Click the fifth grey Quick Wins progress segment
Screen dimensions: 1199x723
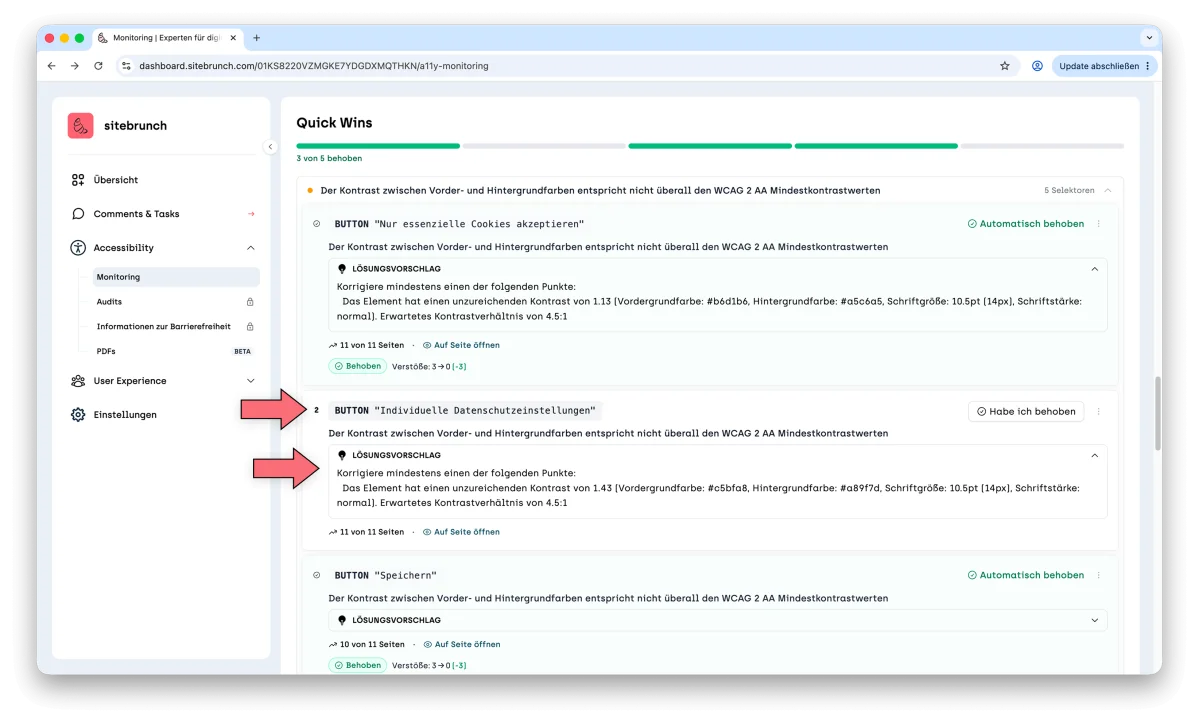click(x=1042, y=146)
